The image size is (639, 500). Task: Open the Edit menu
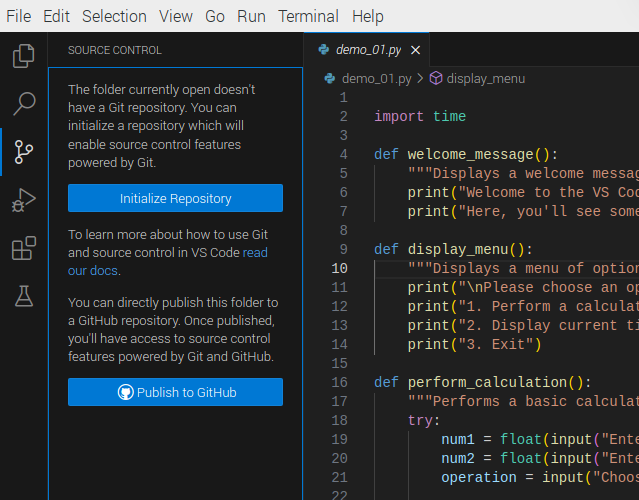pos(56,16)
